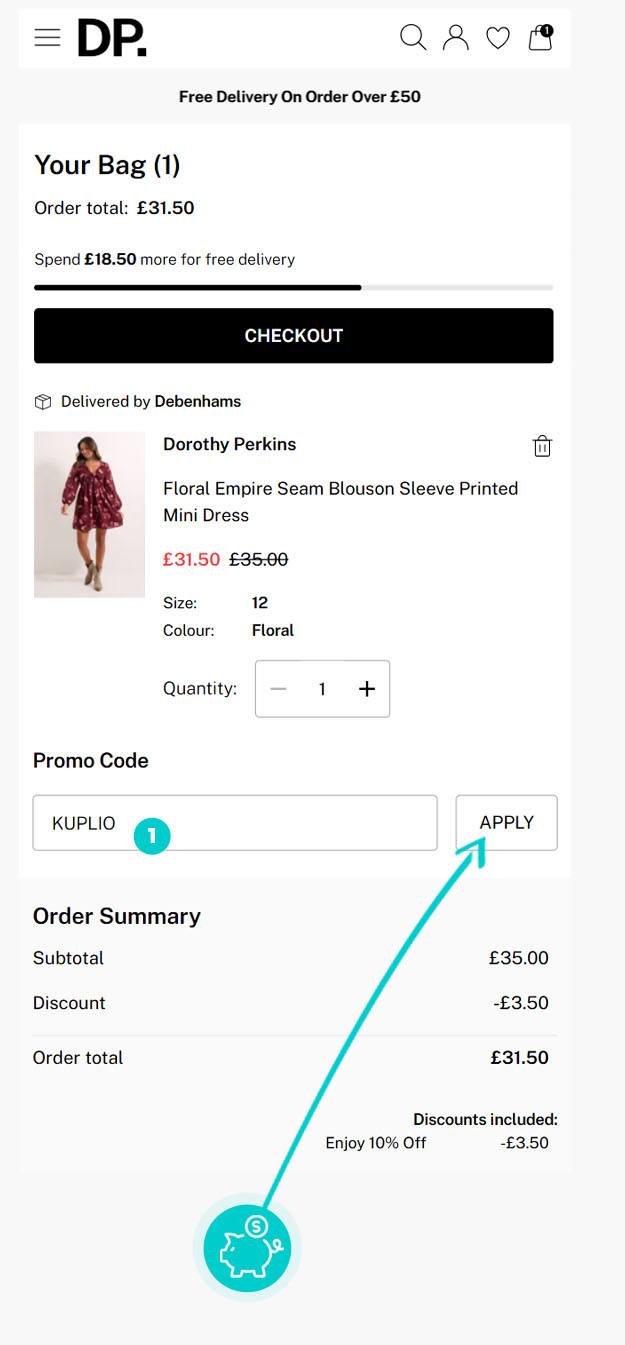Click the Dorothy Perkins brand name
Screen dimensions: 625x1345
click(x=229, y=444)
